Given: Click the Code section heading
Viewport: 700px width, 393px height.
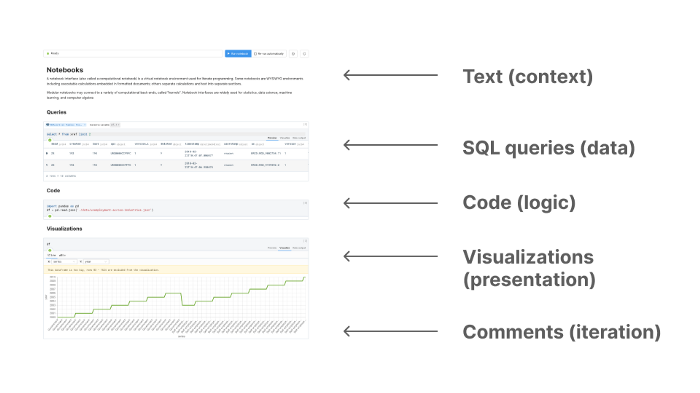Looking at the screenshot, I should click(x=53, y=190).
